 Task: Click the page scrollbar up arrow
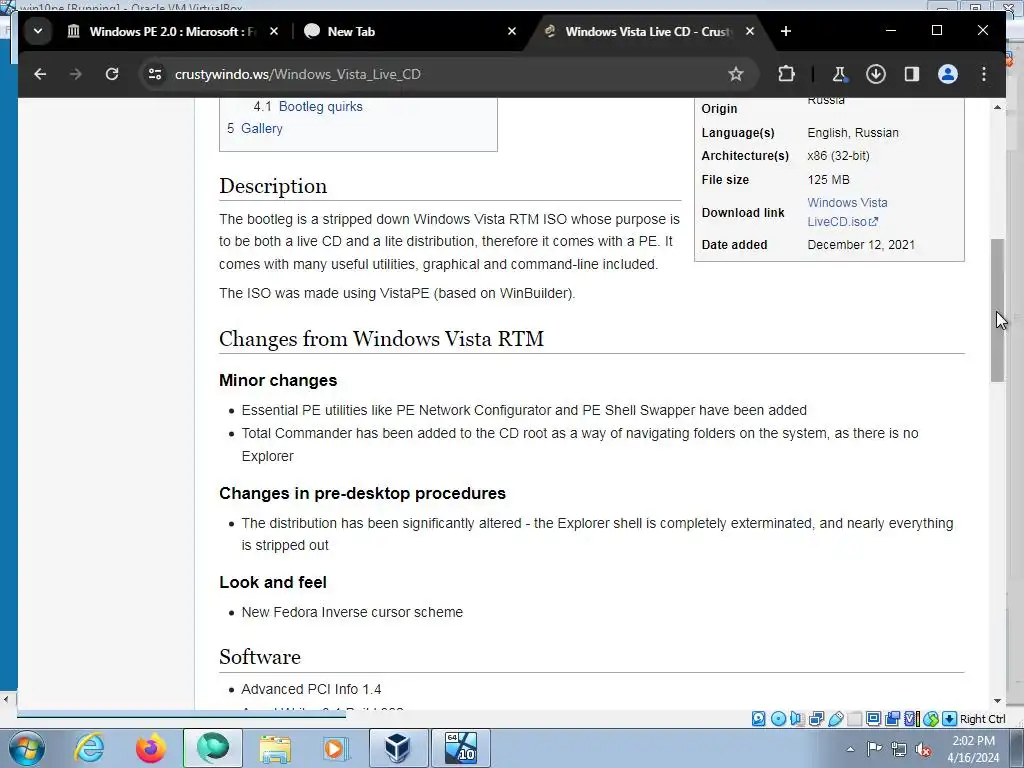click(x=997, y=107)
